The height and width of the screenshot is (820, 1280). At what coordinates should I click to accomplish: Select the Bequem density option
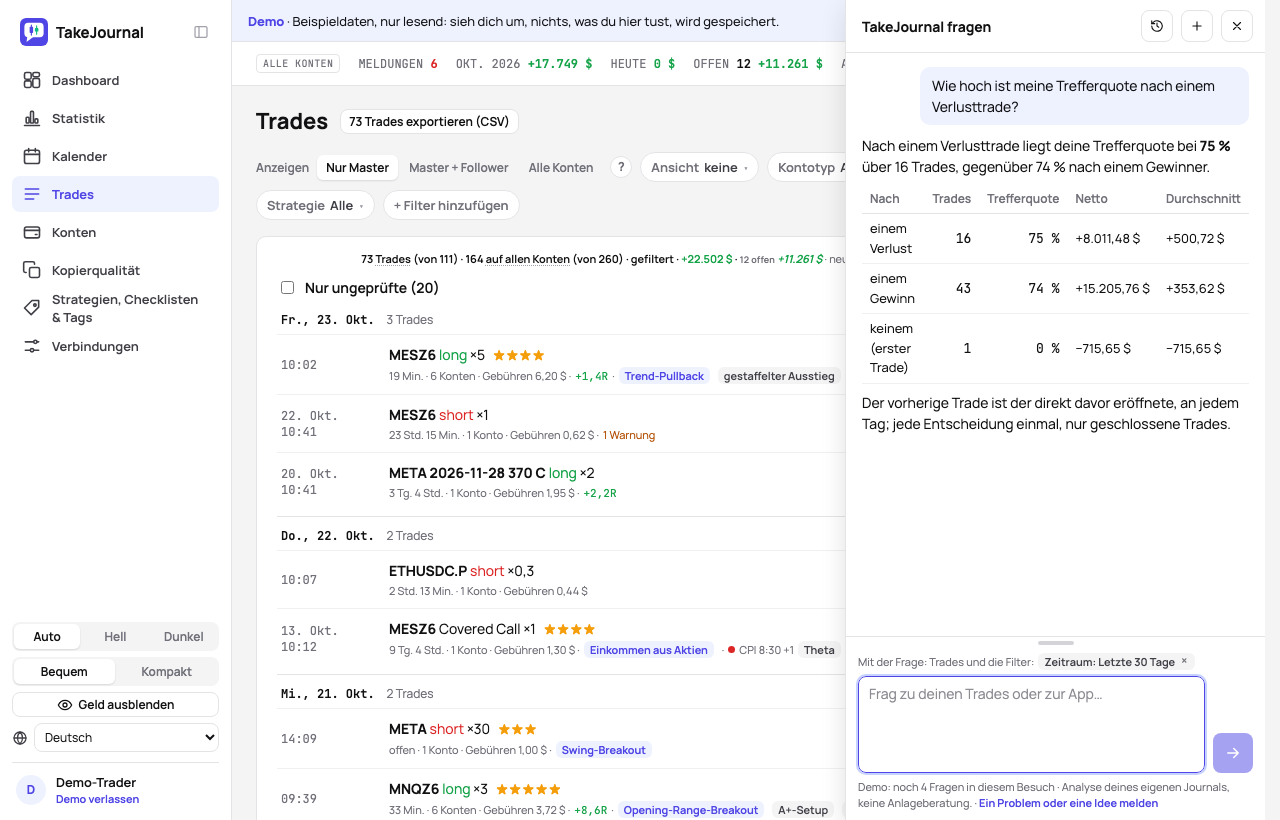tap(64, 672)
